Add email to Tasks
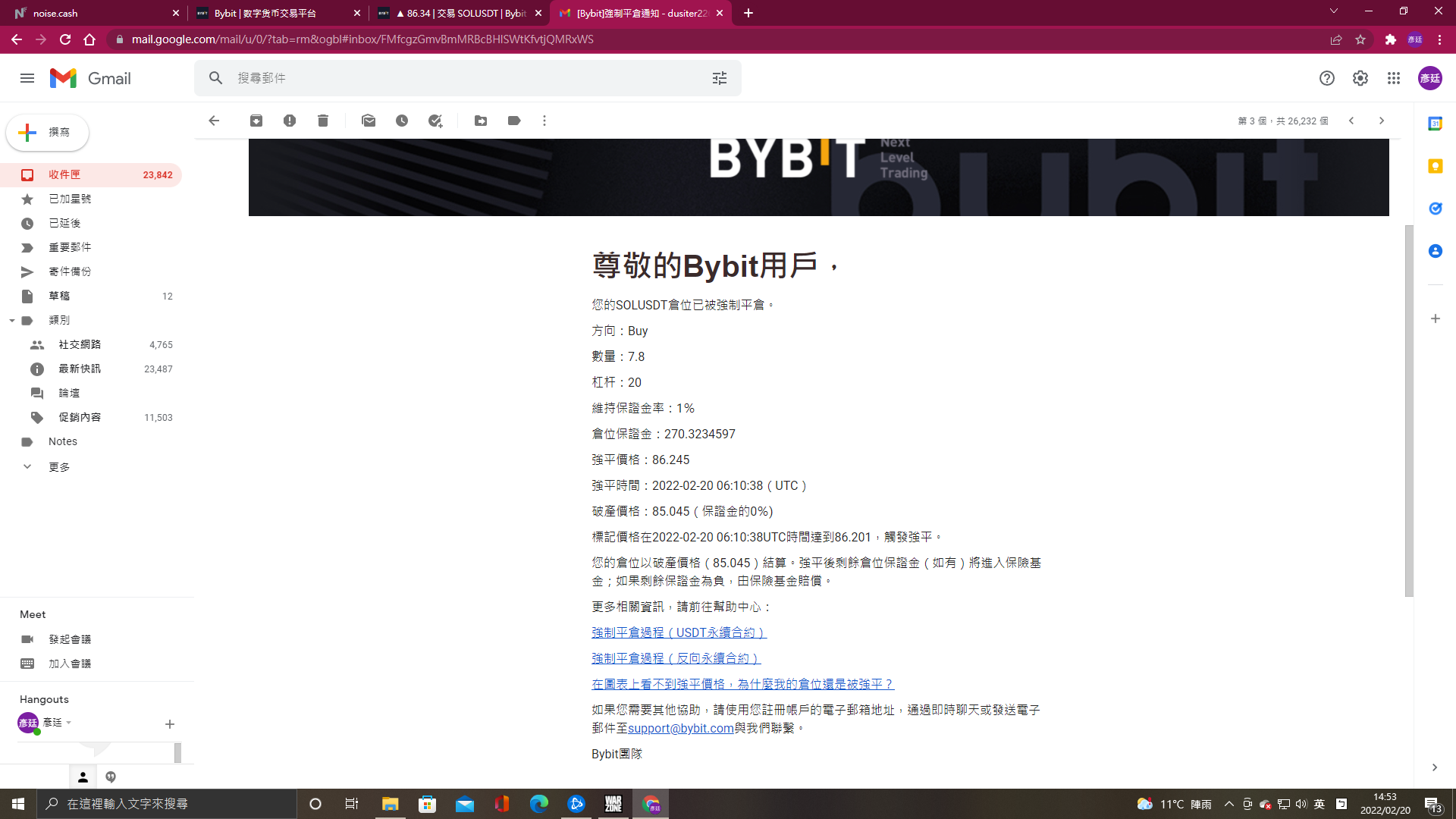1456x819 pixels. 435,121
